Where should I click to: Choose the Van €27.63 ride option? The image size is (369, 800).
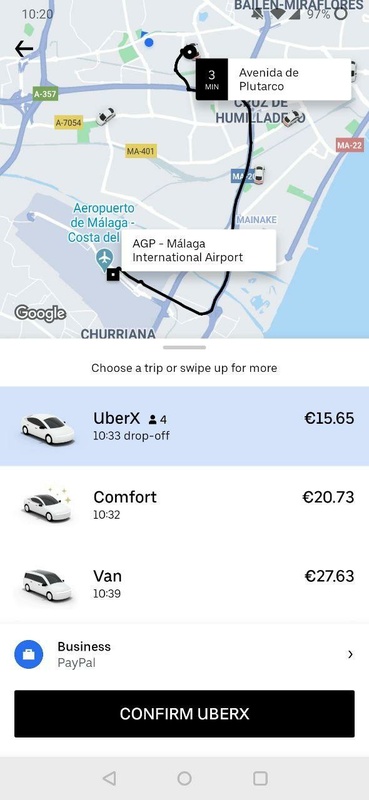click(x=184, y=584)
